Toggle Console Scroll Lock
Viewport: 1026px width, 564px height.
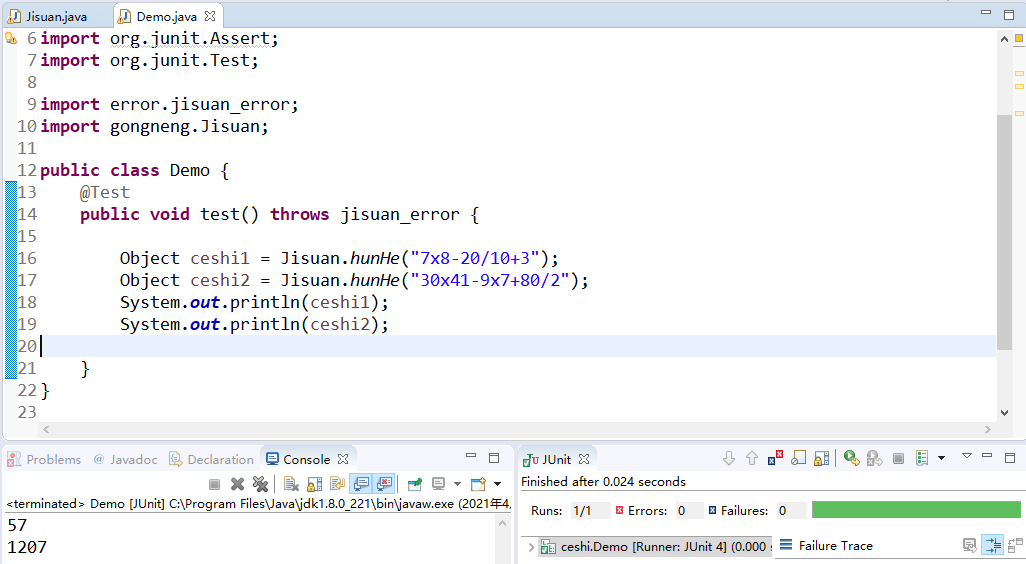coord(314,484)
